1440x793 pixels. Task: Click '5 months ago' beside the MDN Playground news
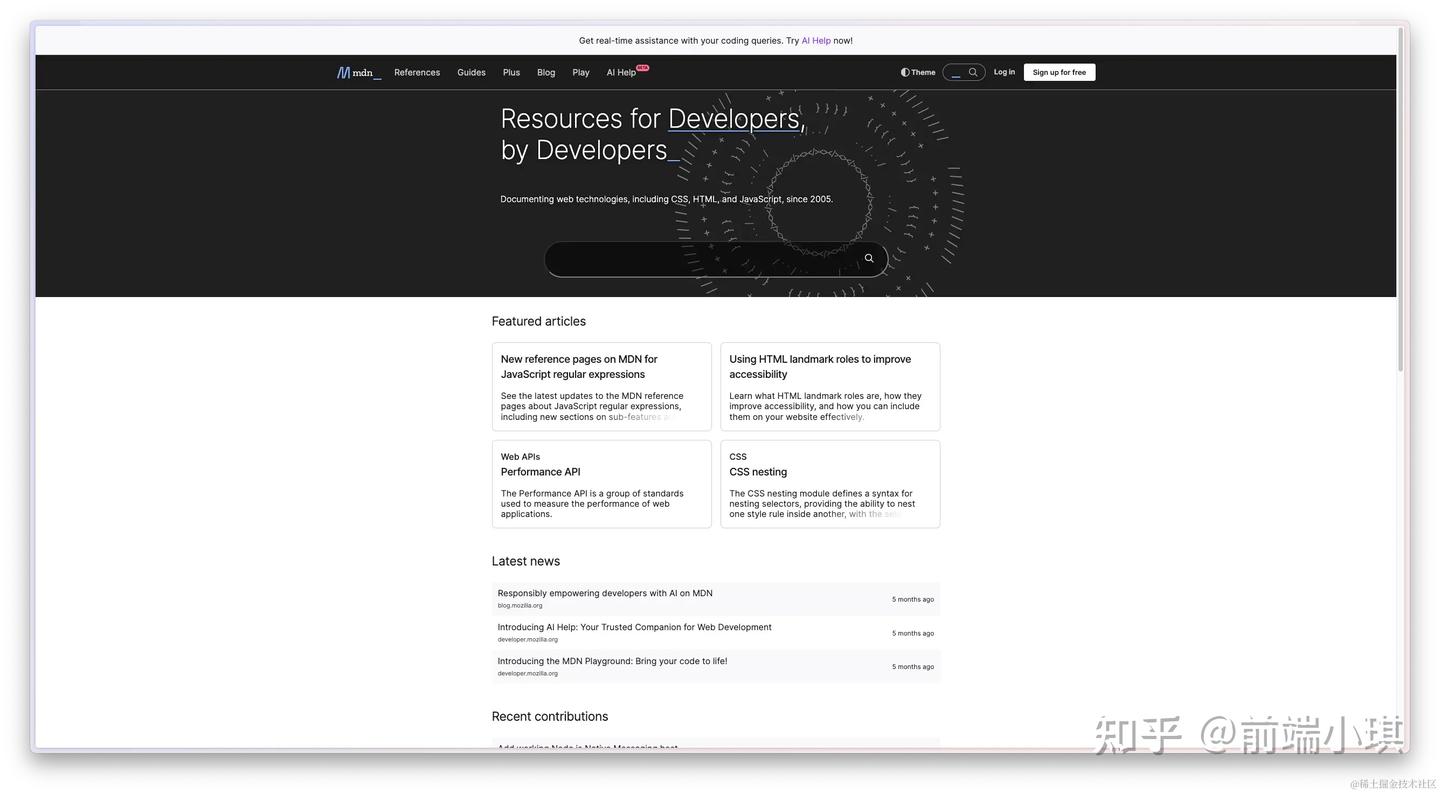pyautogui.click(x=913, y=667)
